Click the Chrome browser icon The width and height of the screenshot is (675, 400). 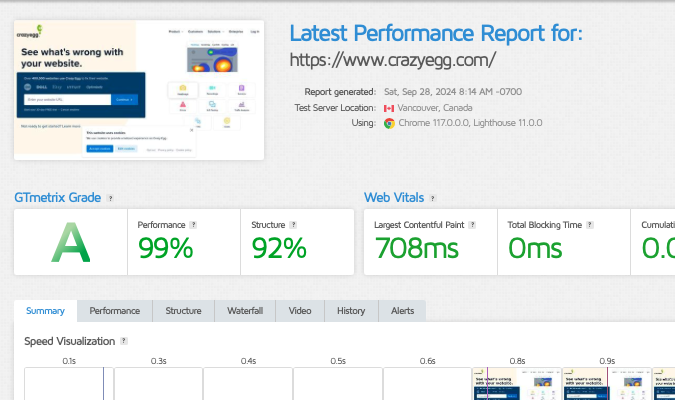click(x=389, y=124)
